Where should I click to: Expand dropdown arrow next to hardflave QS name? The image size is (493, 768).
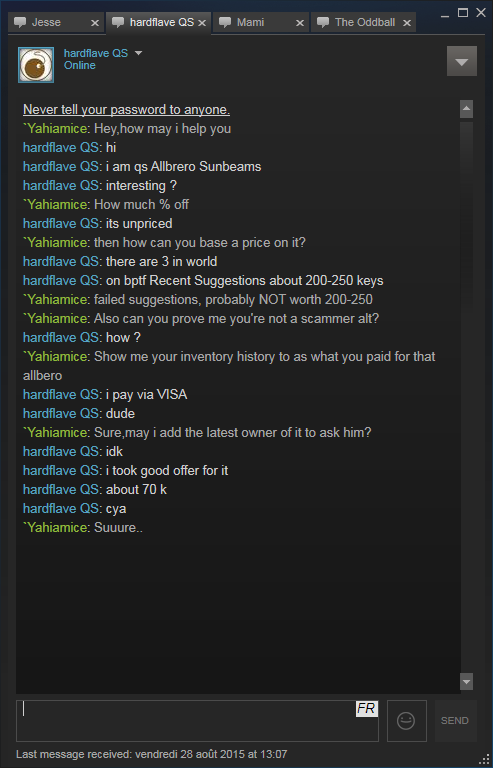point(138,53)
